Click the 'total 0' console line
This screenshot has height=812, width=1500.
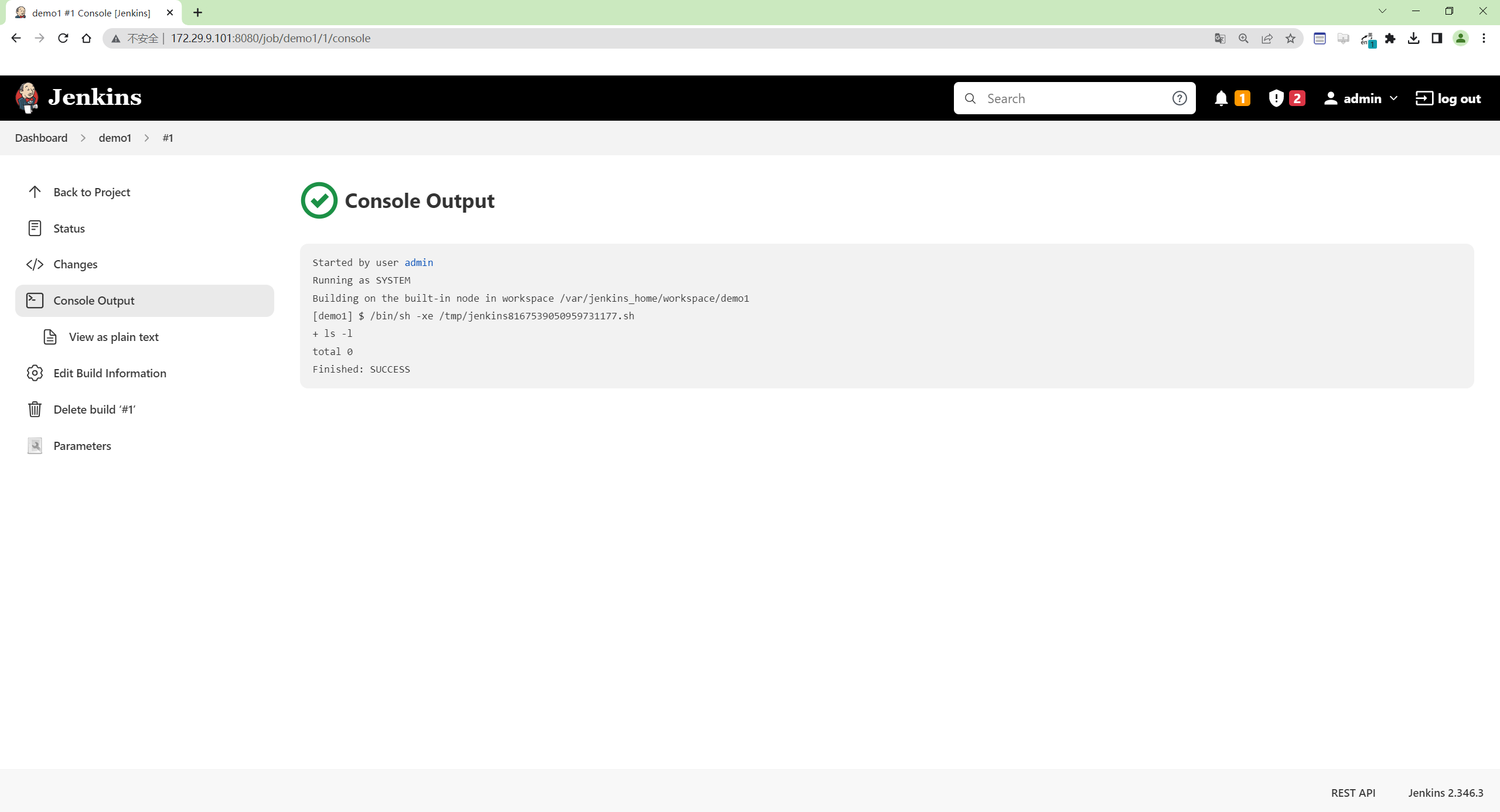332,352
